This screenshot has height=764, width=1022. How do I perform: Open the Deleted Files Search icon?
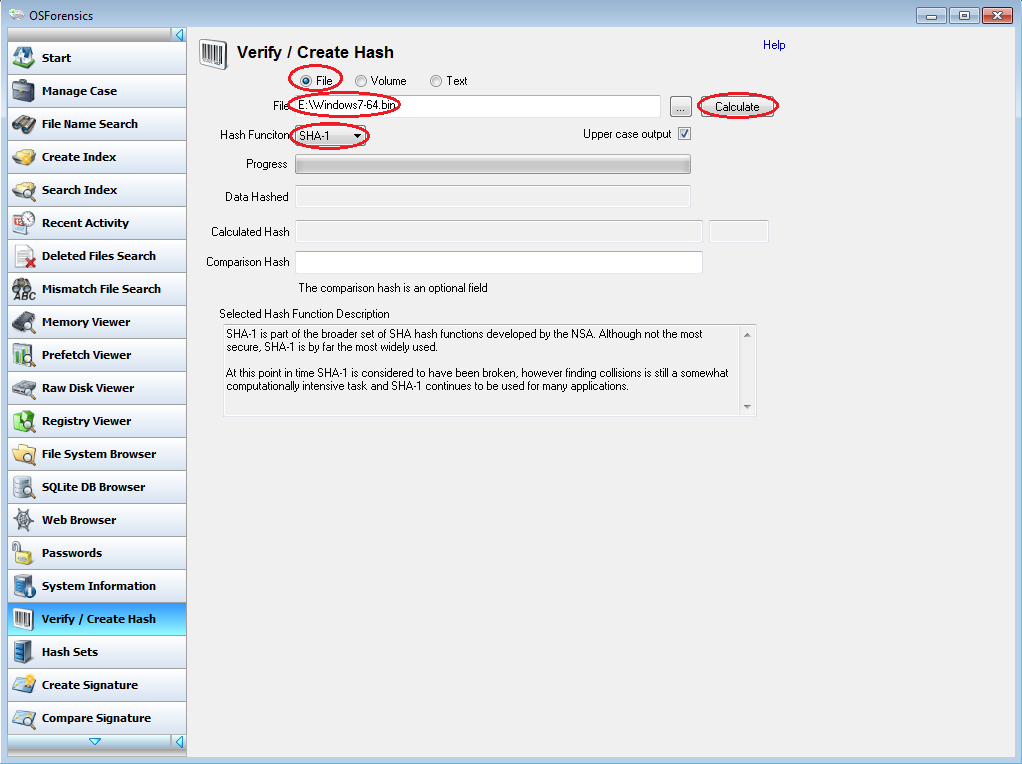24,256
